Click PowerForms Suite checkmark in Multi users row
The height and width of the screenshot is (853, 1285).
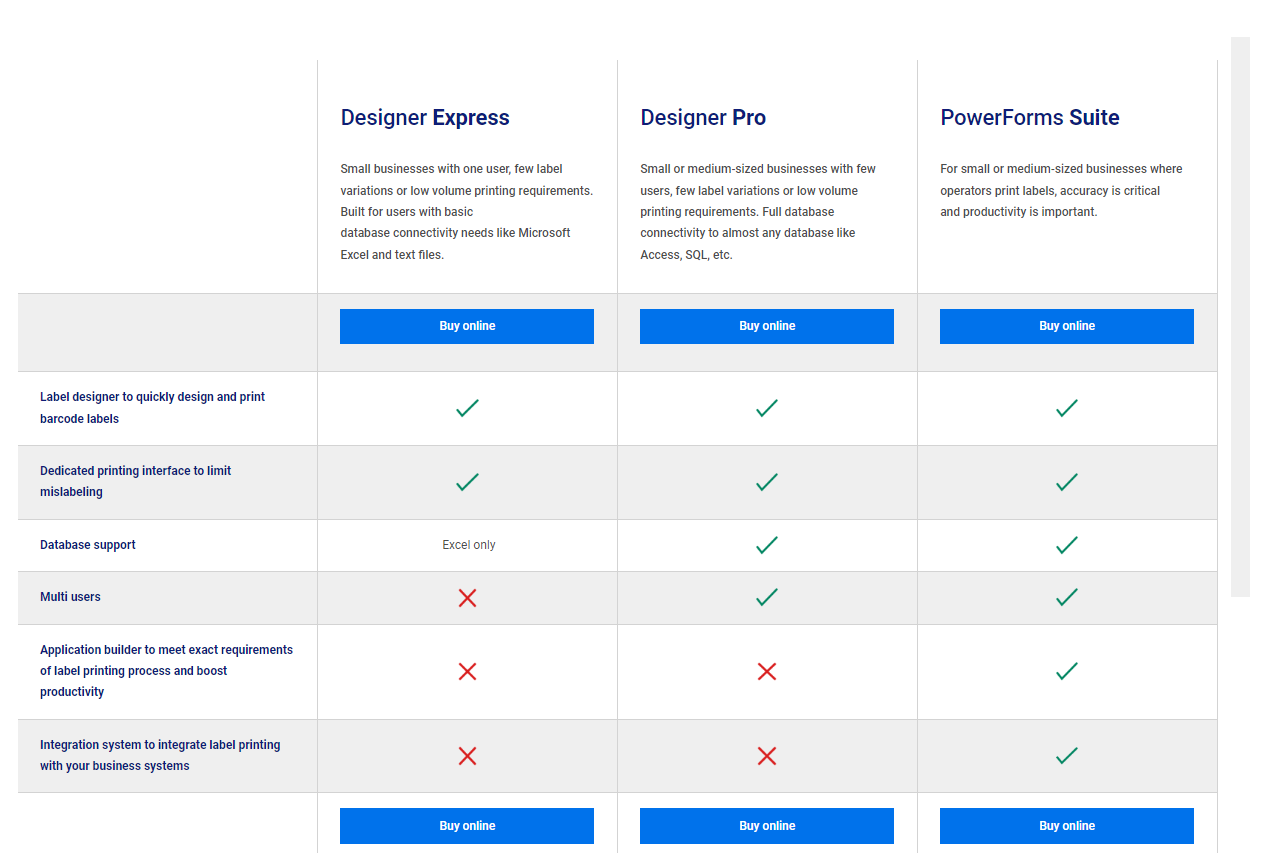point(1067,597)
